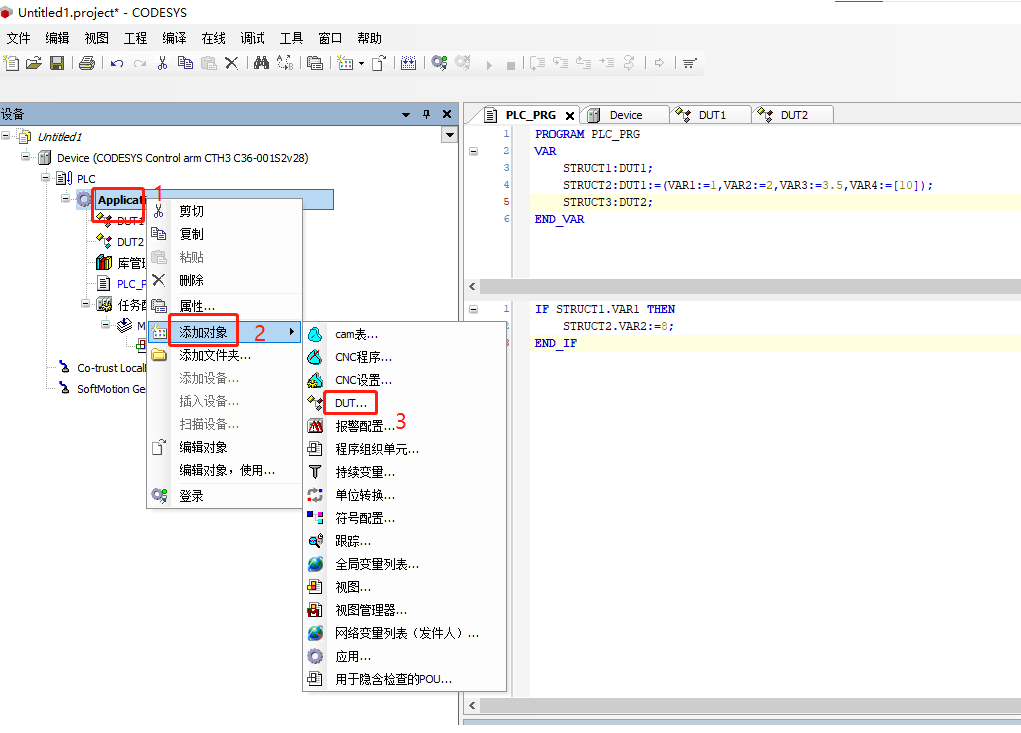Select SoftMotion Ge tree item
This screenshot has height=733, width=1021.
pos(111,389)
